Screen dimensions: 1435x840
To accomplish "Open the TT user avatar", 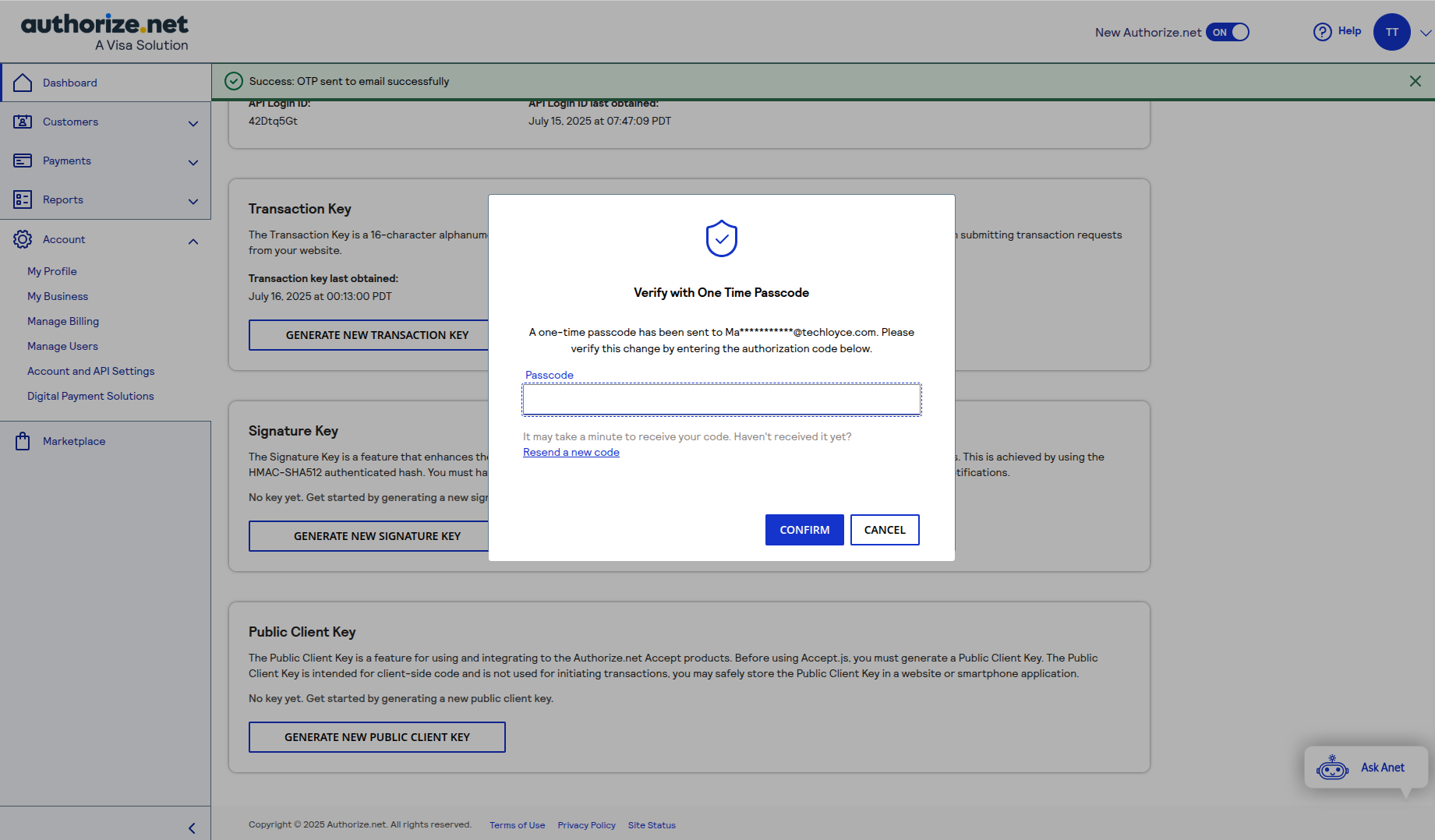I will click(1392, 32).
